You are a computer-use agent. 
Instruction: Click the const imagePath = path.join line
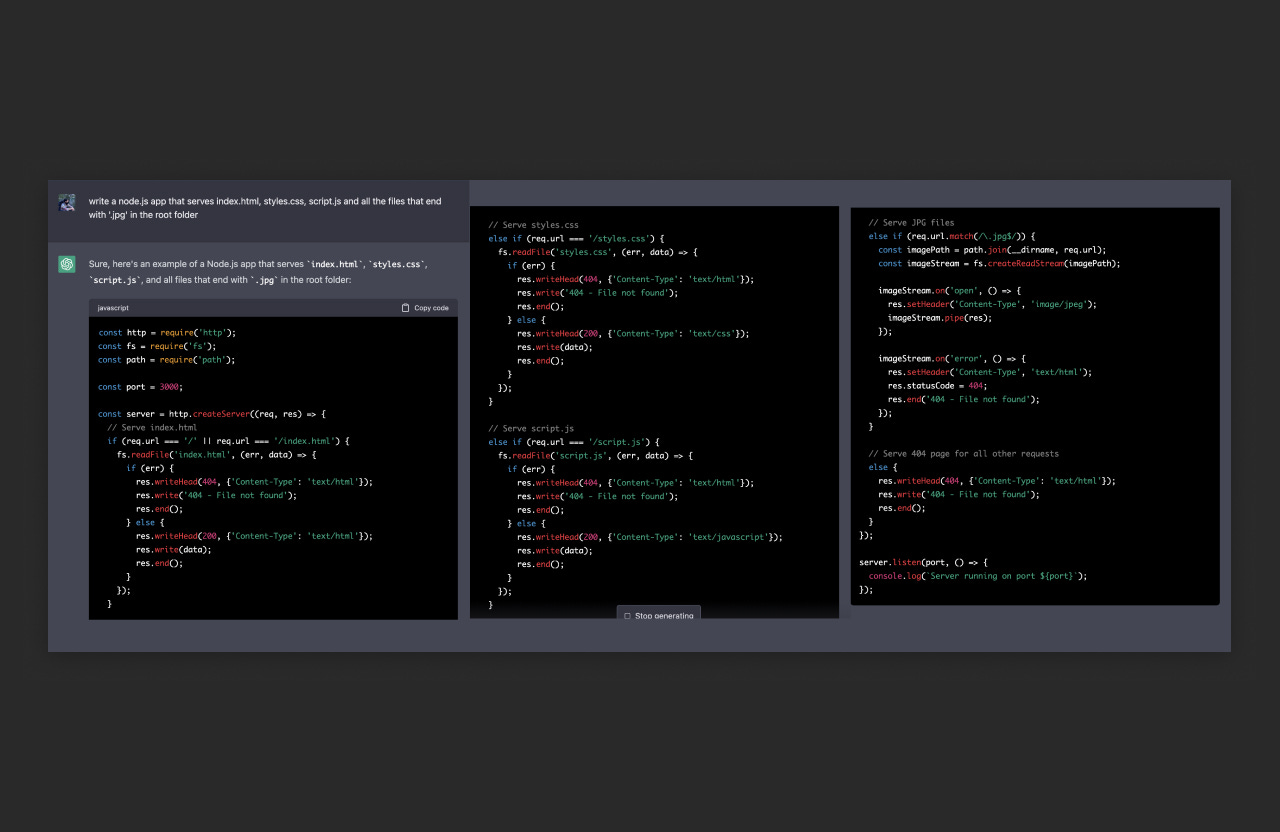(x=992, y=250)
